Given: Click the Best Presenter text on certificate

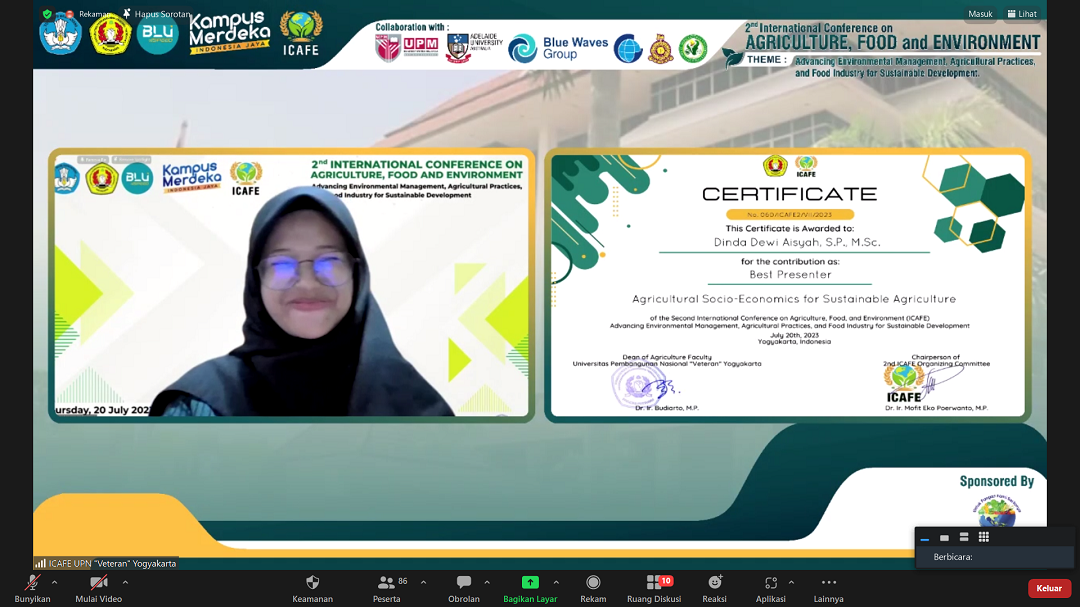Looking at the screenshot, I should 790,274.
